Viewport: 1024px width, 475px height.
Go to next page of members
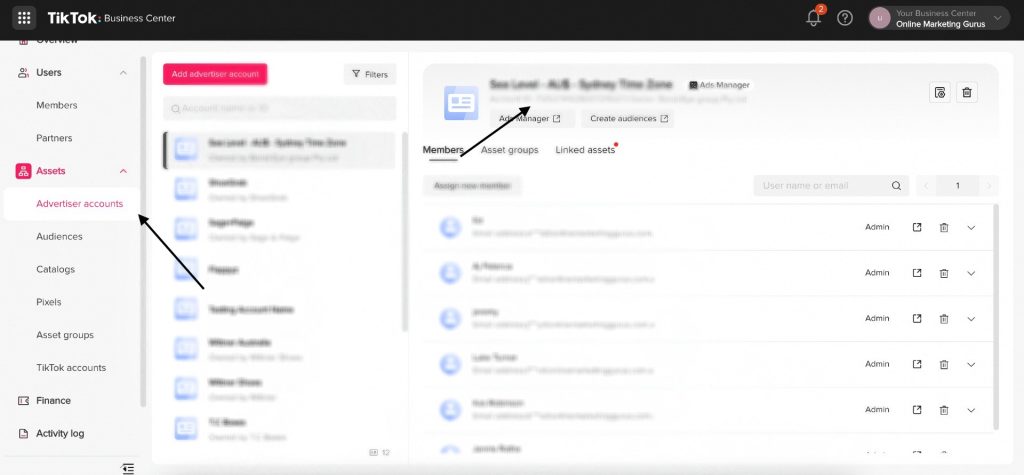pos(989,186)
